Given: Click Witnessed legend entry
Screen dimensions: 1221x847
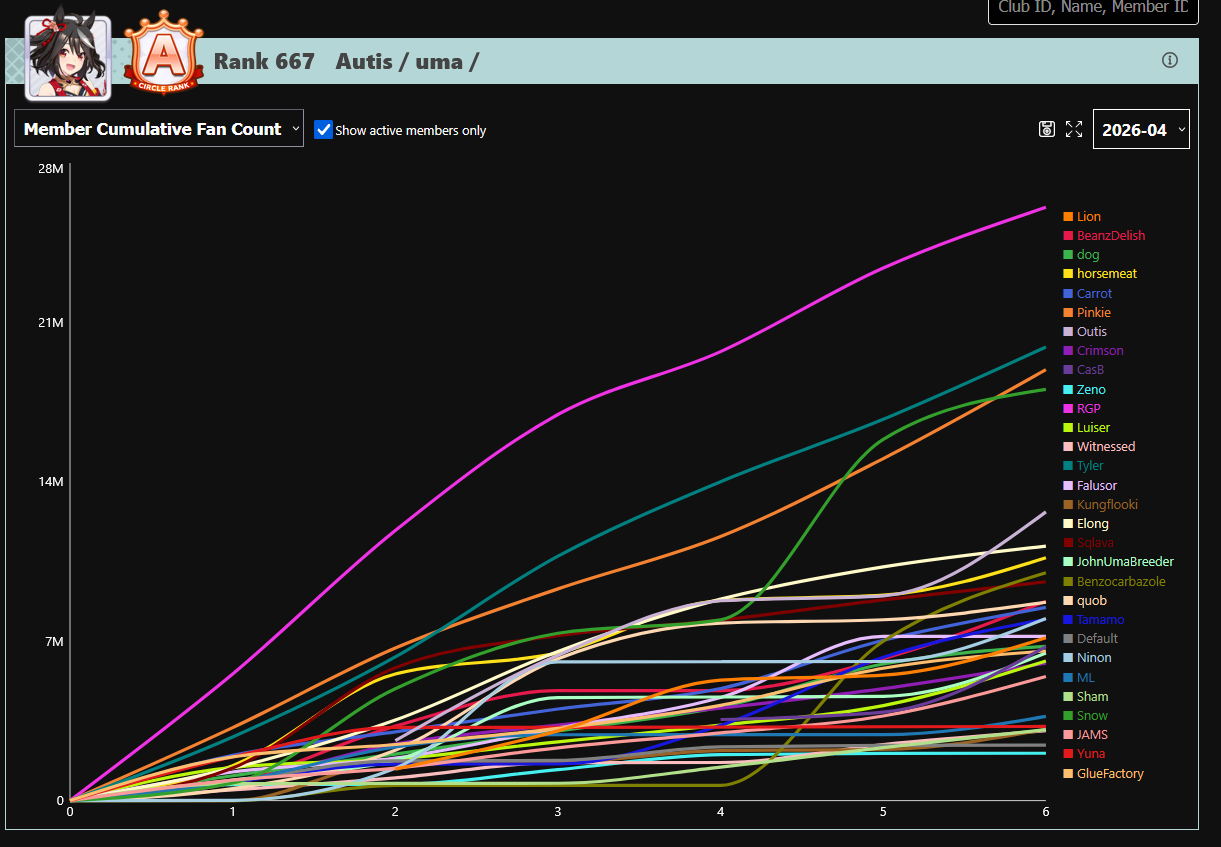Looking at the screenshot, I should click(1099, 447).
